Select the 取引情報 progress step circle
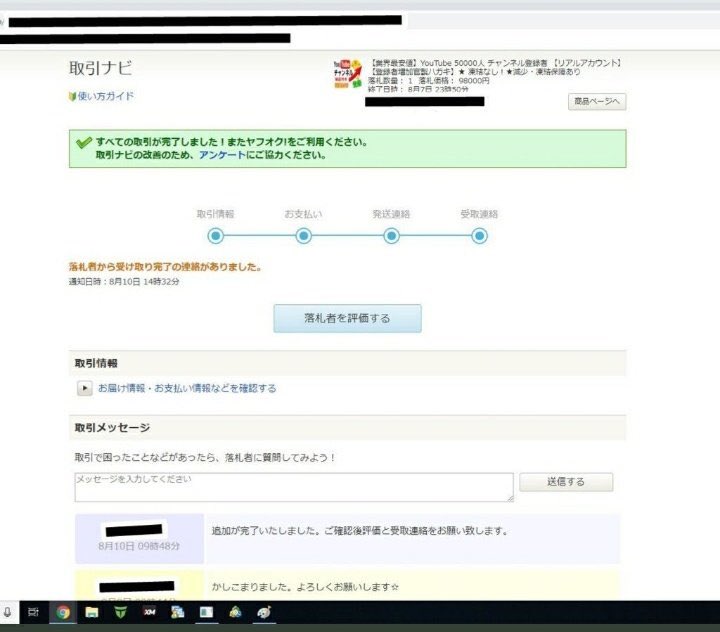Screen dimensions: 720x632 point(215,236)
